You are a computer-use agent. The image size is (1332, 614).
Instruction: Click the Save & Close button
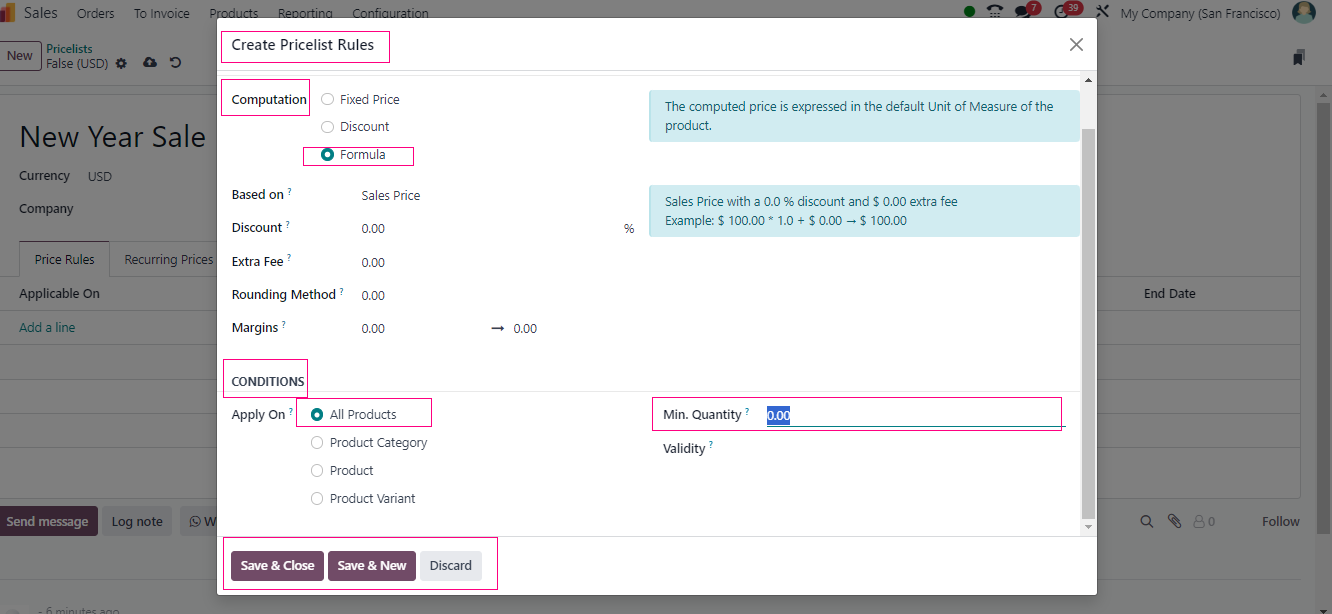coord(277,566)
